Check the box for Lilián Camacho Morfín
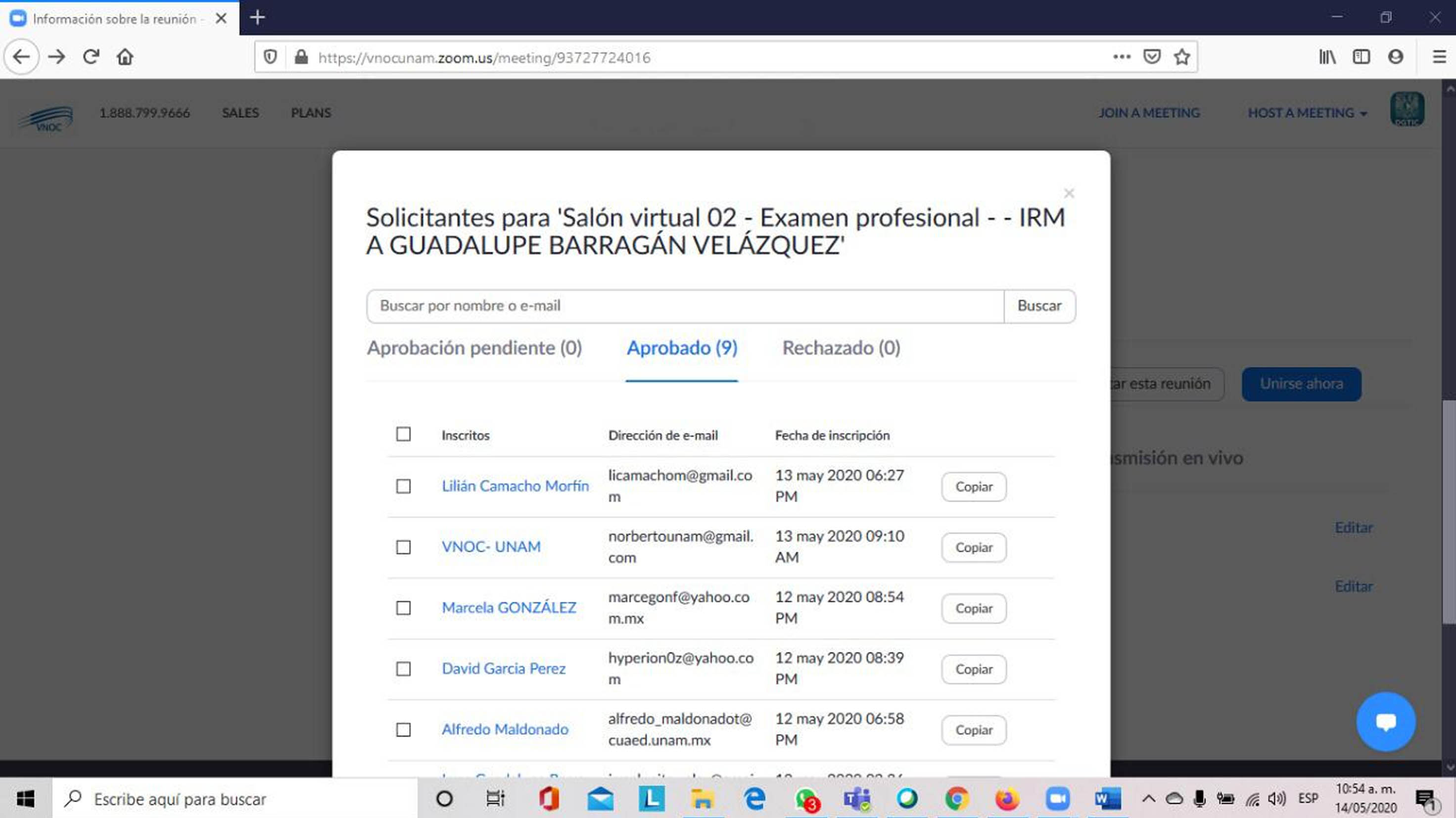This screenshot has width=1456, height=818. coord(404,486)
